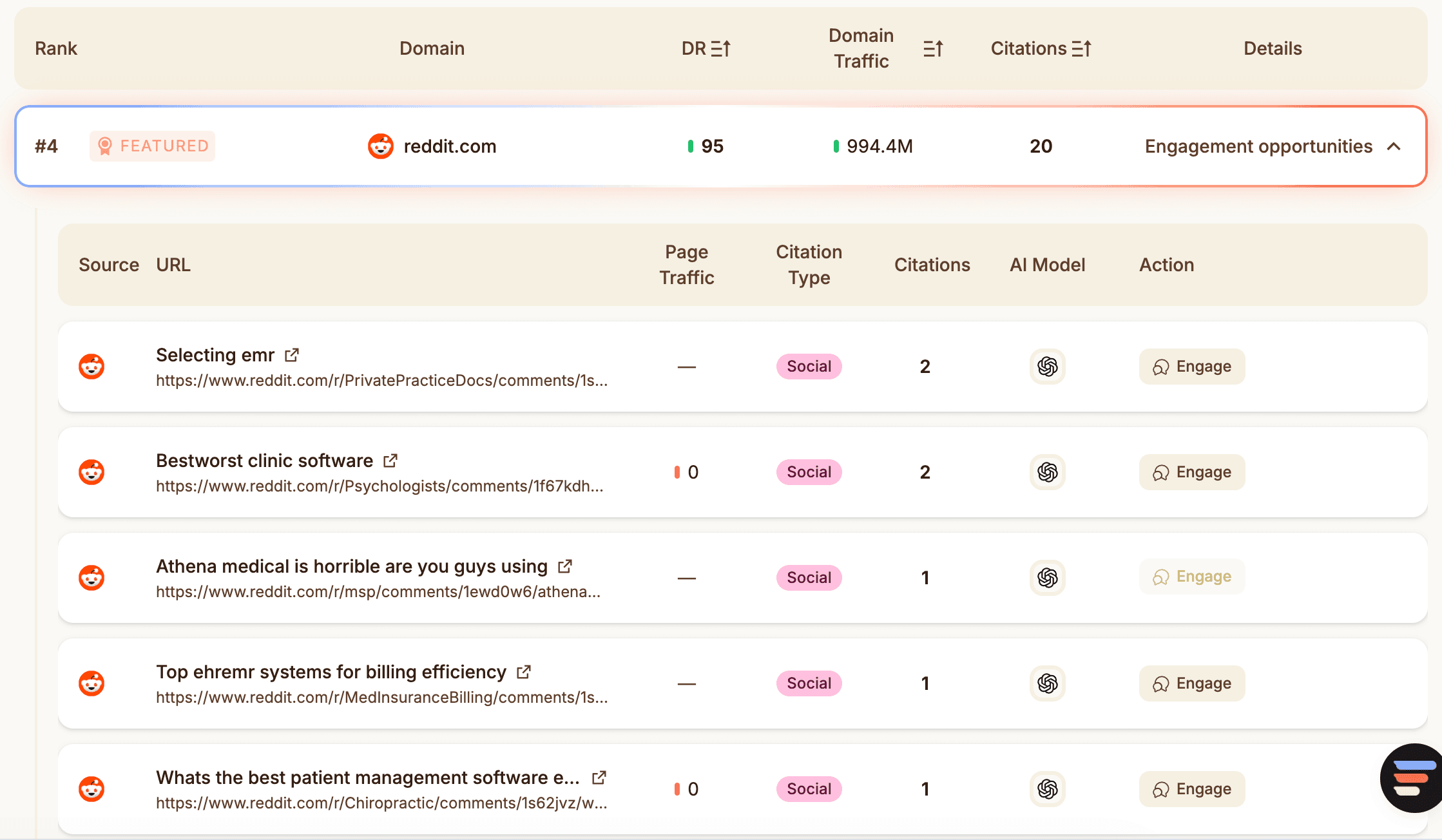Click Chiropractic reddit URL text

[x=381, y=803]
